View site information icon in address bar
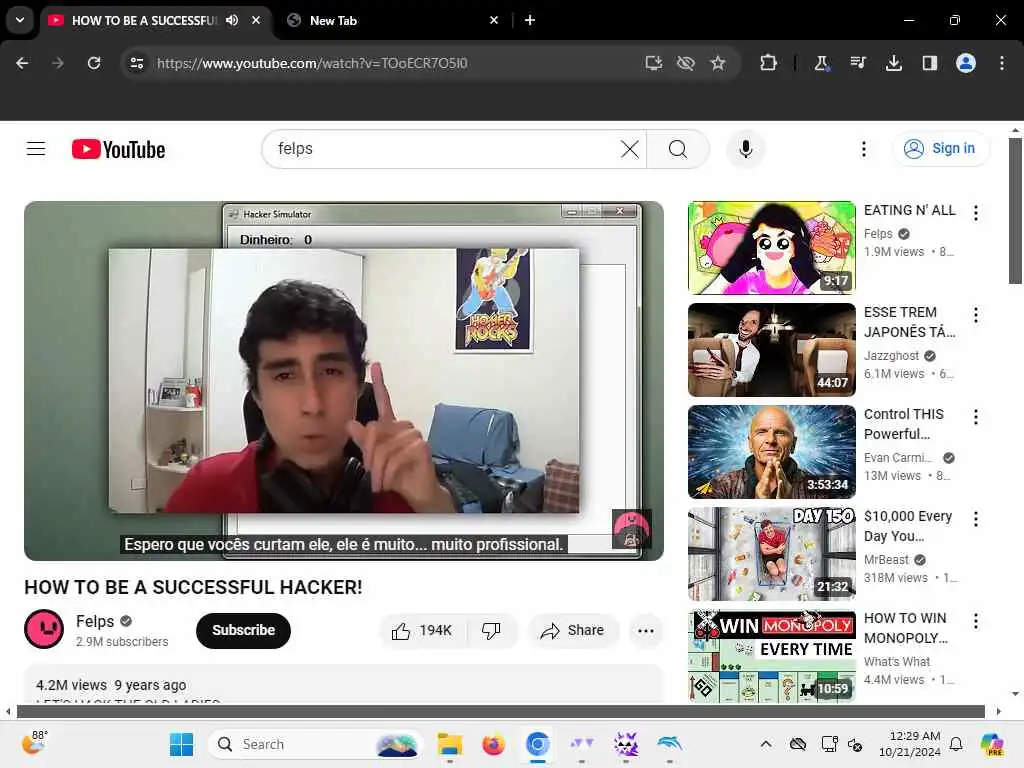This screenshot has width=1024, height=768. point(136,63)
